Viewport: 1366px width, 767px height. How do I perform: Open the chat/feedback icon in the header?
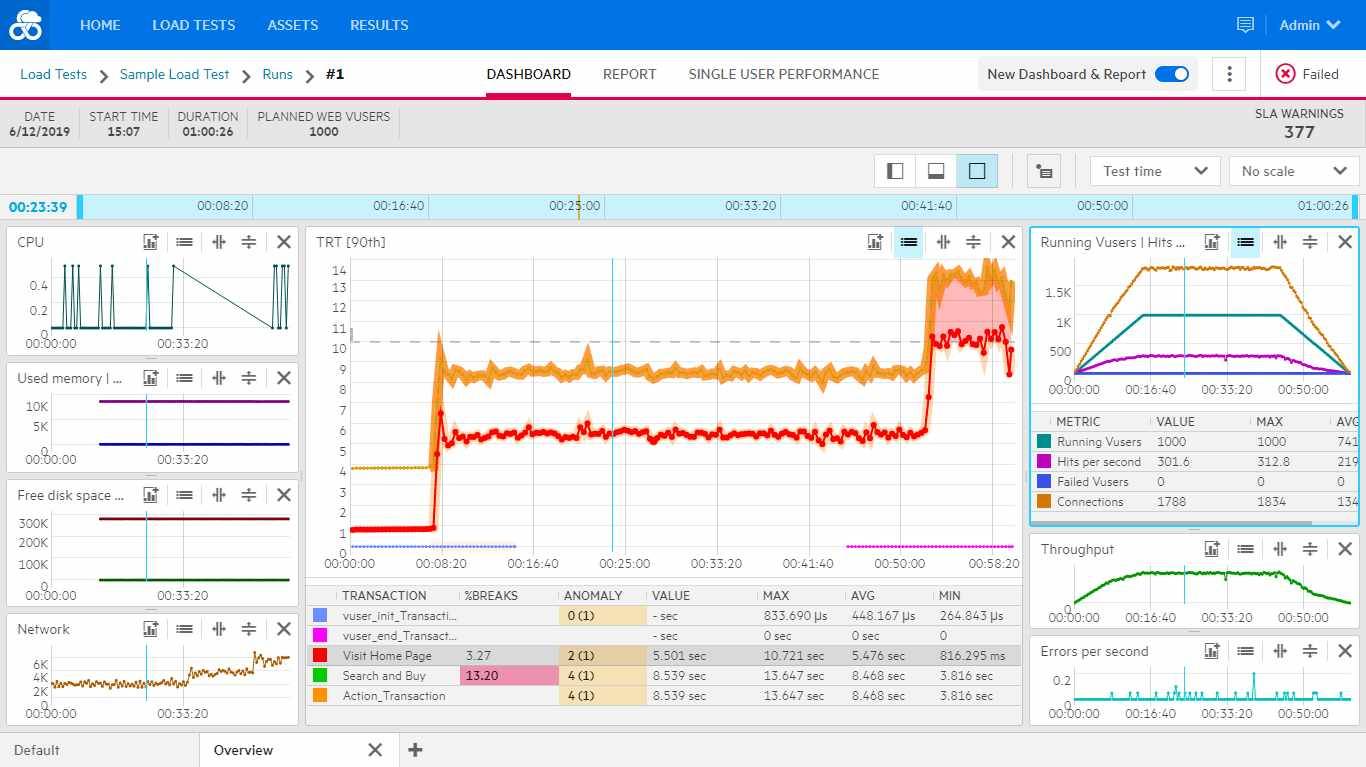coord(1244,25)
